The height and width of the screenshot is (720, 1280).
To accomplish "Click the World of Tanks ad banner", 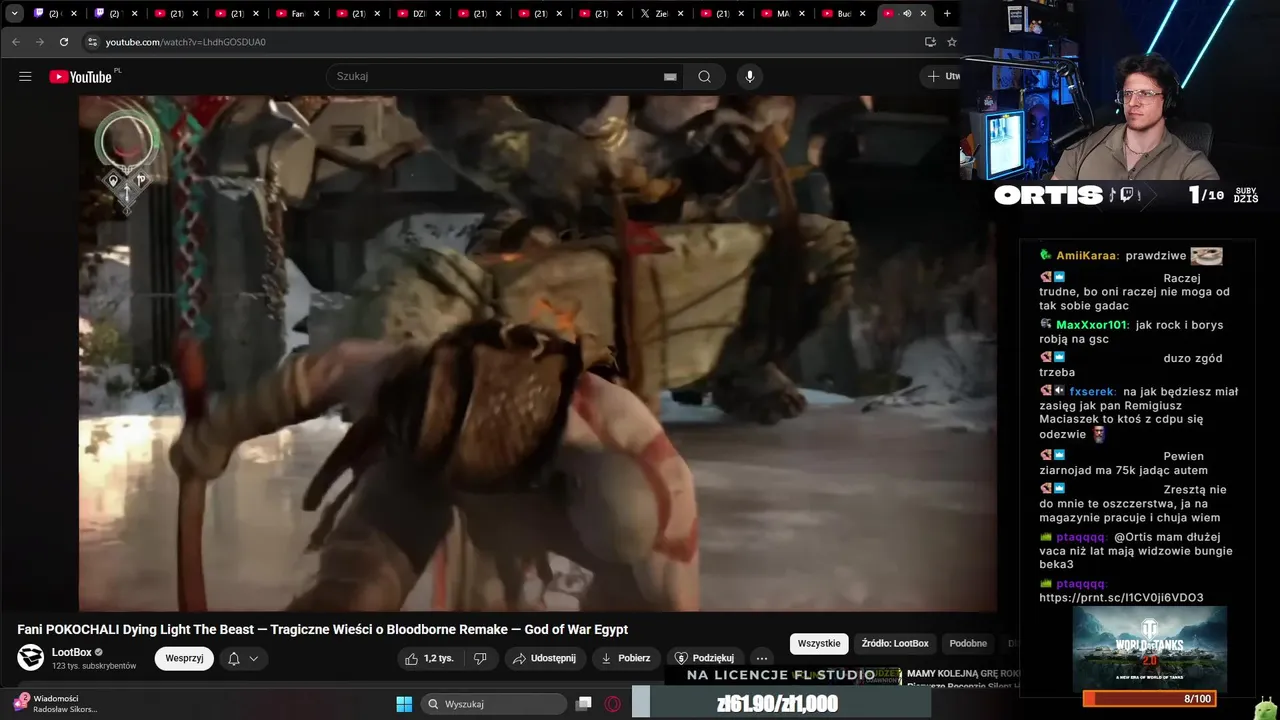I will [x=1150, y=648].
